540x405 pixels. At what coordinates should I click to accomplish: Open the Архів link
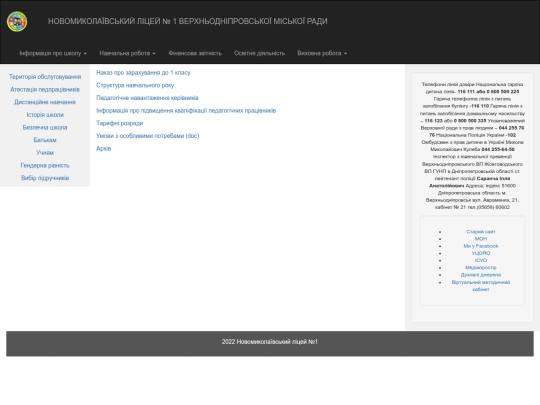pos(104,148)
